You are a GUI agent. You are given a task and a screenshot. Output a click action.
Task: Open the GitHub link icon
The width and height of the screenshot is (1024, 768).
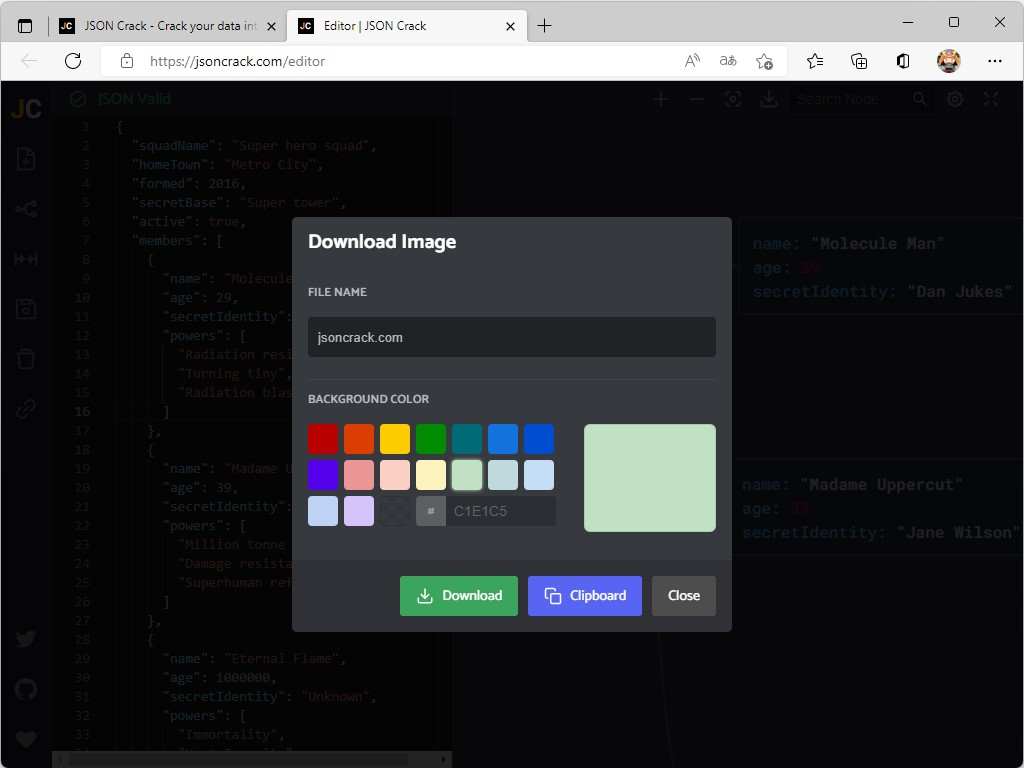tap(26, 689)
